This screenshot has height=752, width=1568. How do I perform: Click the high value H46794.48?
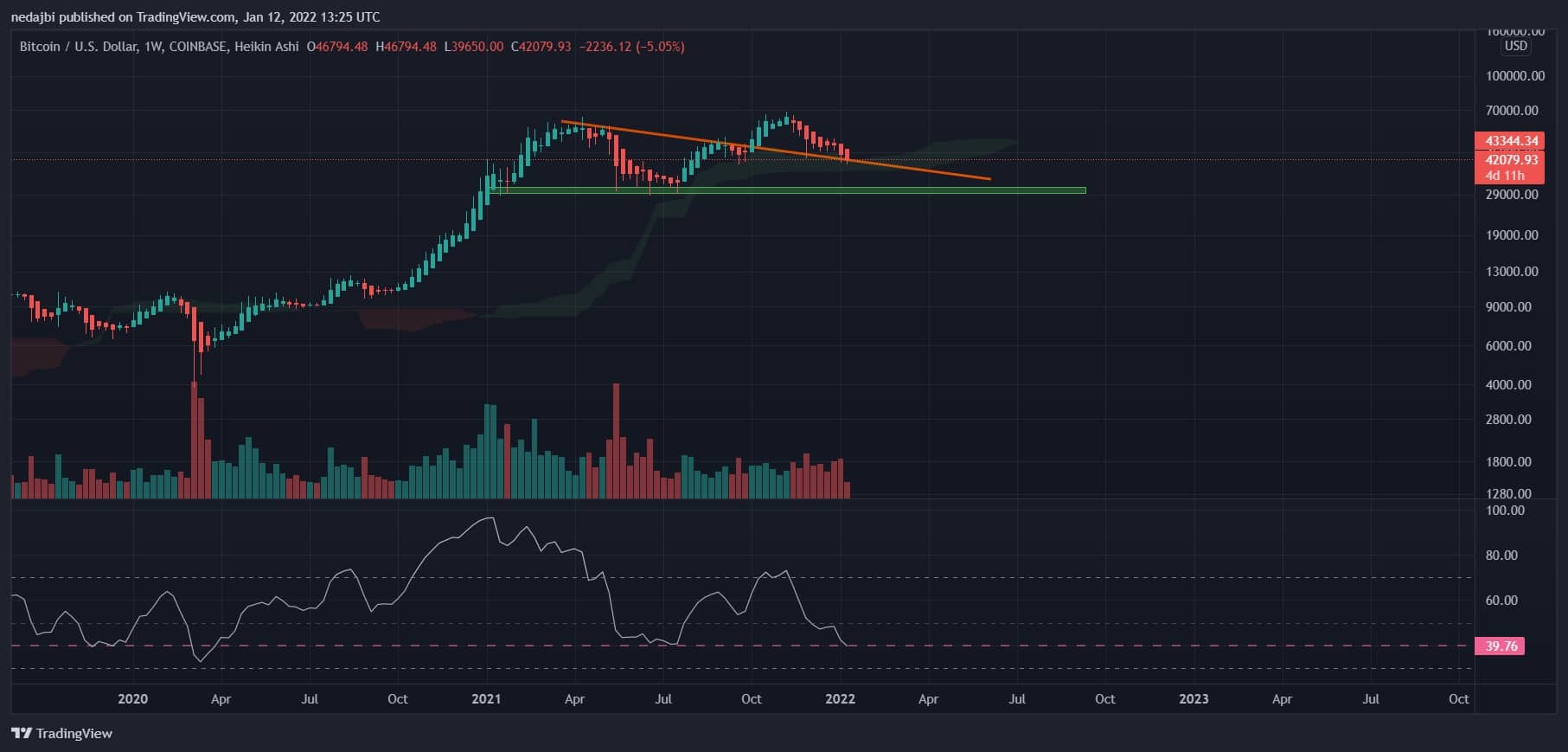406,47
